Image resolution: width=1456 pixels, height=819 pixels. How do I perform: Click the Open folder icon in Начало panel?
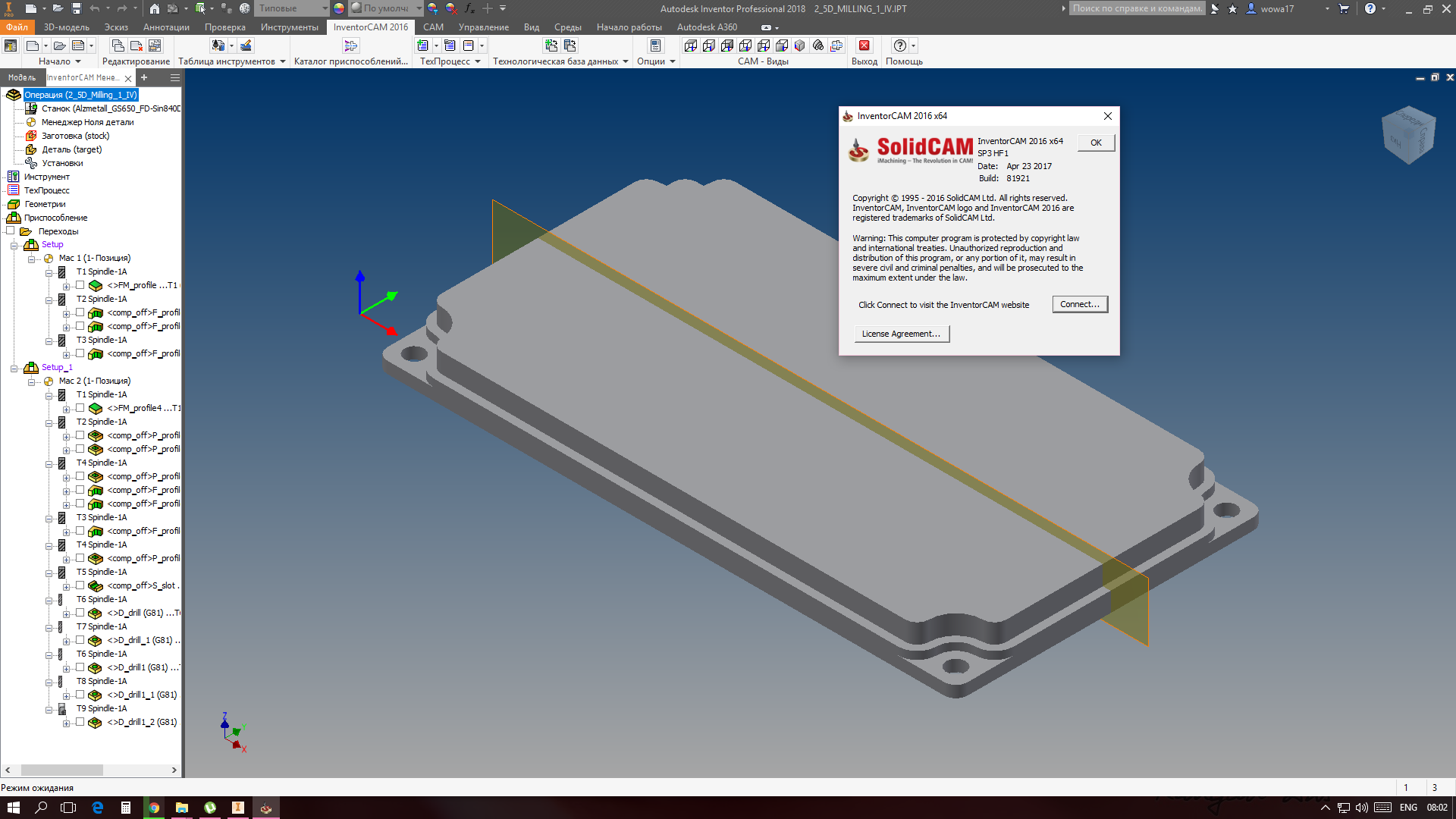[x=59, y=45]
